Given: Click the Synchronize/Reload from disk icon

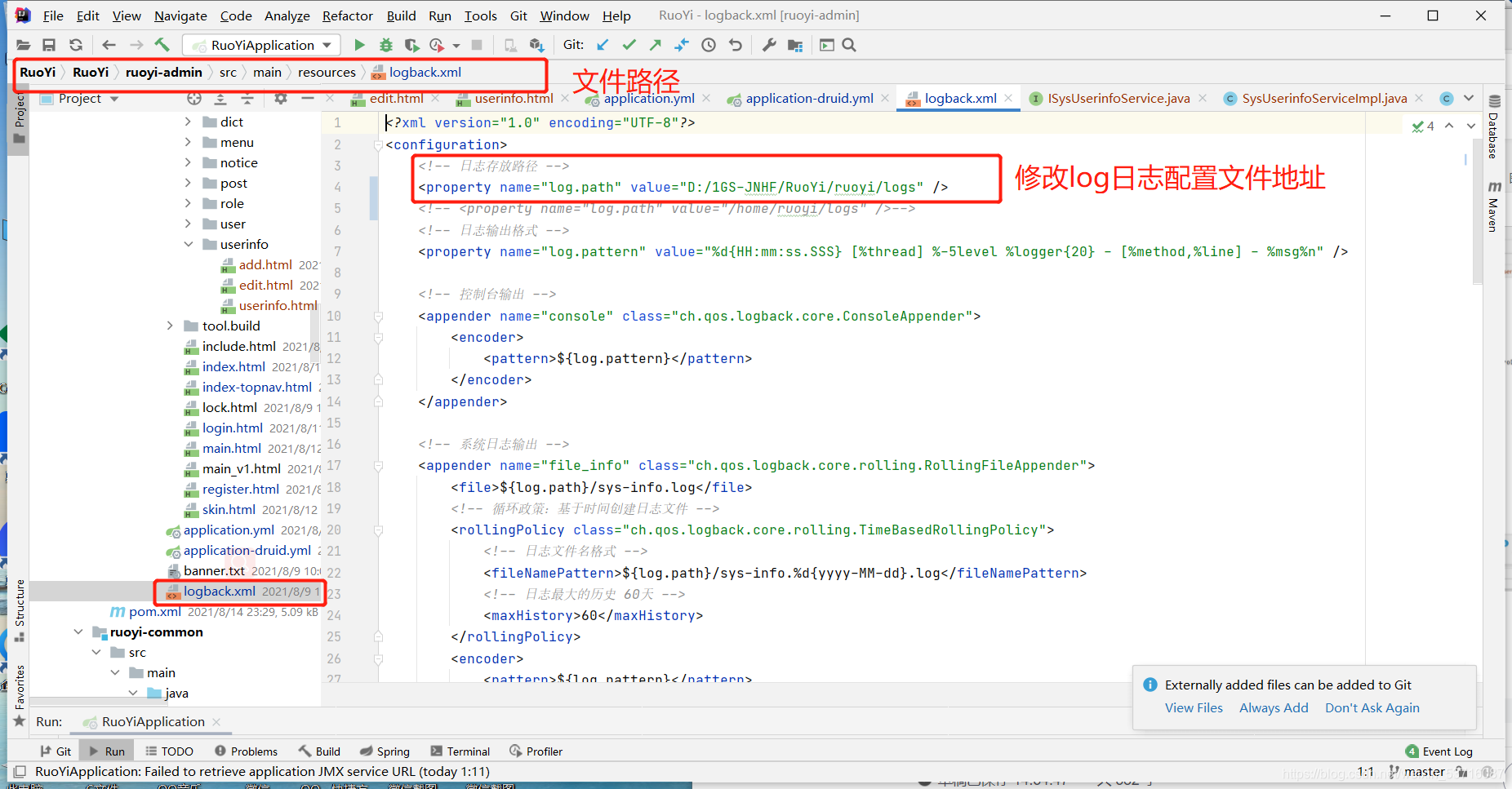Looking at the screenshot, I should 76,45.
